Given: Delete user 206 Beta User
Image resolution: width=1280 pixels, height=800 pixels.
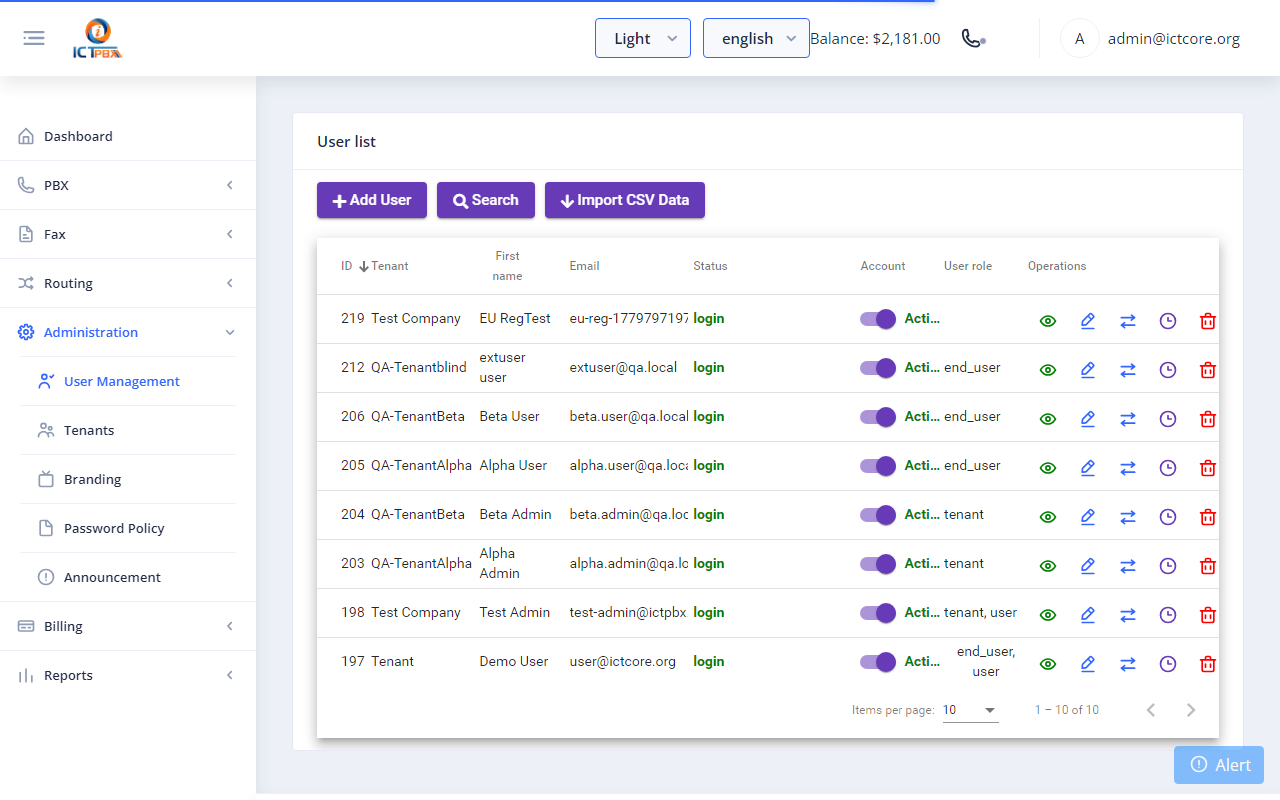Looking at the screenshot, I should tap(1208, 419).
